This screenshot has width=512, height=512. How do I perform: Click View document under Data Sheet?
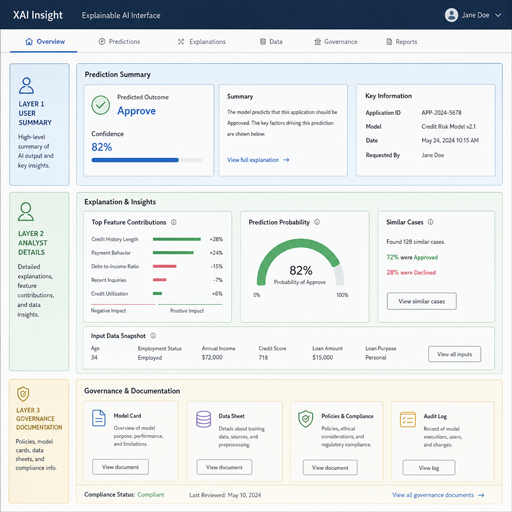[x=224, y=467]
